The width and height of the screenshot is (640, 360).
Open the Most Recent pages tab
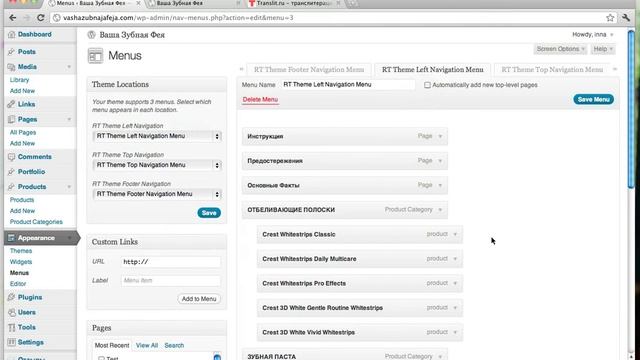[x=112, y=345]
